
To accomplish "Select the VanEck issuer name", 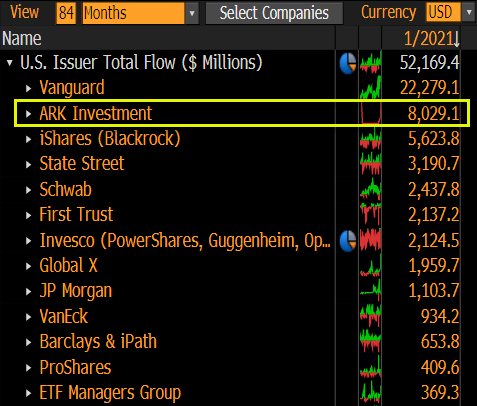I will [x=64, y=316].
